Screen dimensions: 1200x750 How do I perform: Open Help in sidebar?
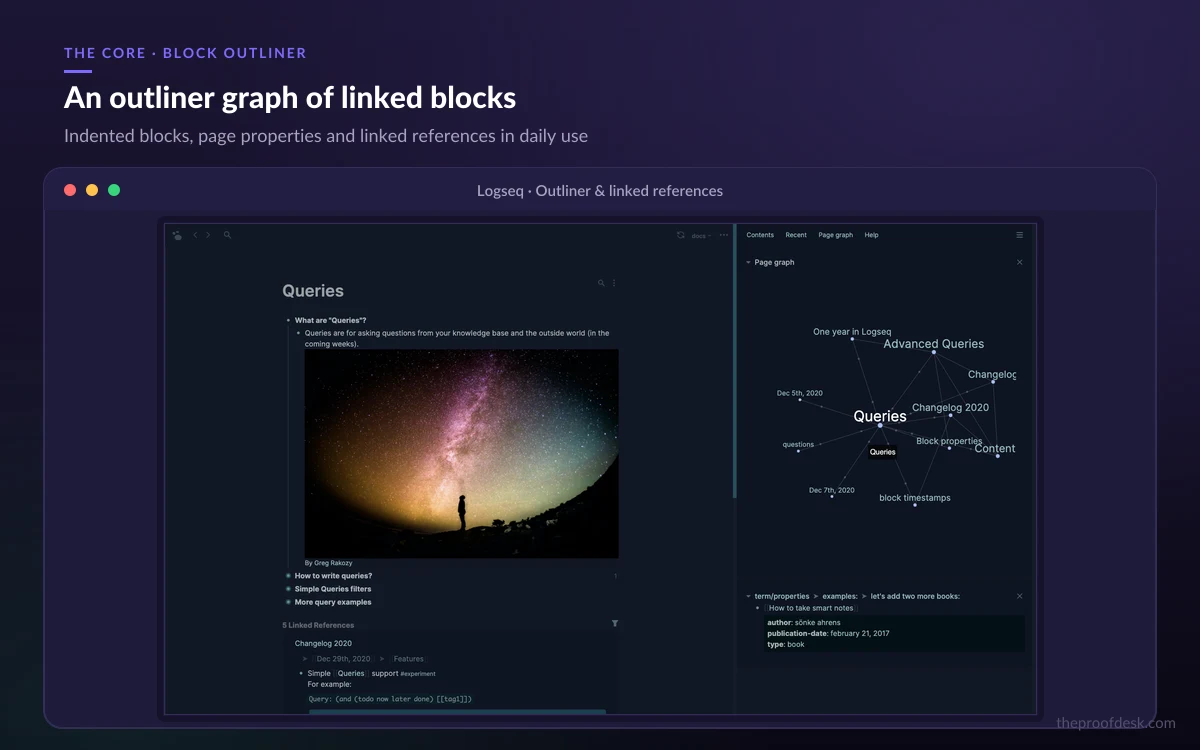click(x=872, y=235)
